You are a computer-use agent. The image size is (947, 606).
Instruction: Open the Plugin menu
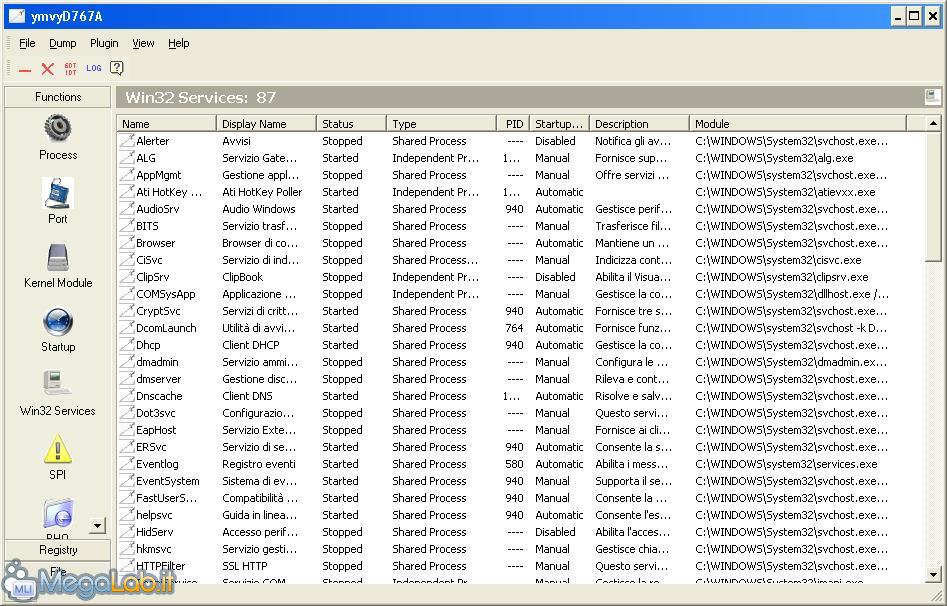[x=104, y=43]
